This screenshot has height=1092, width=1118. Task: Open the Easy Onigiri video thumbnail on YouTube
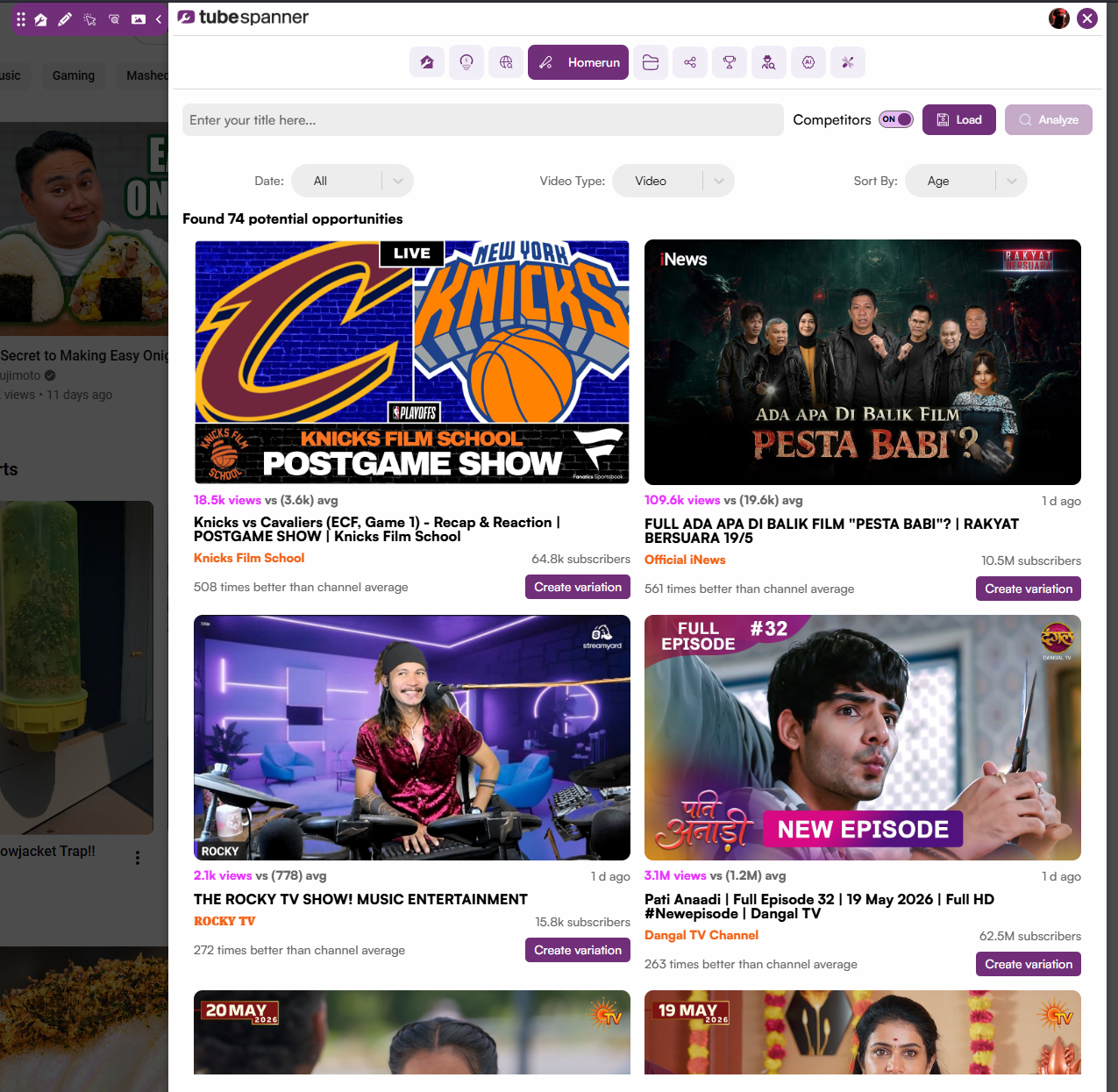tap(84, 229)
